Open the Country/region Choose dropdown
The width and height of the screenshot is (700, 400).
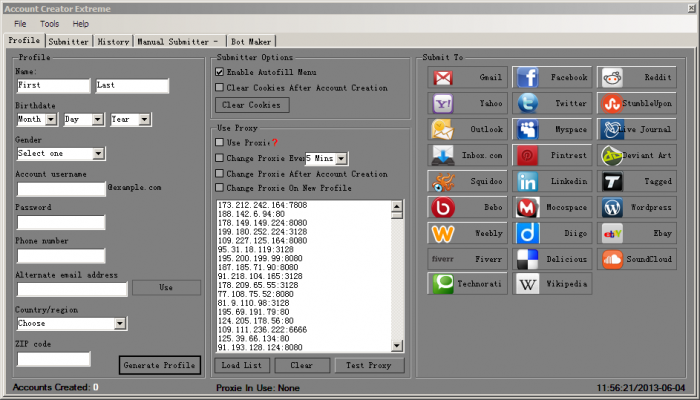pyautogui.click(x=120, y=324)
